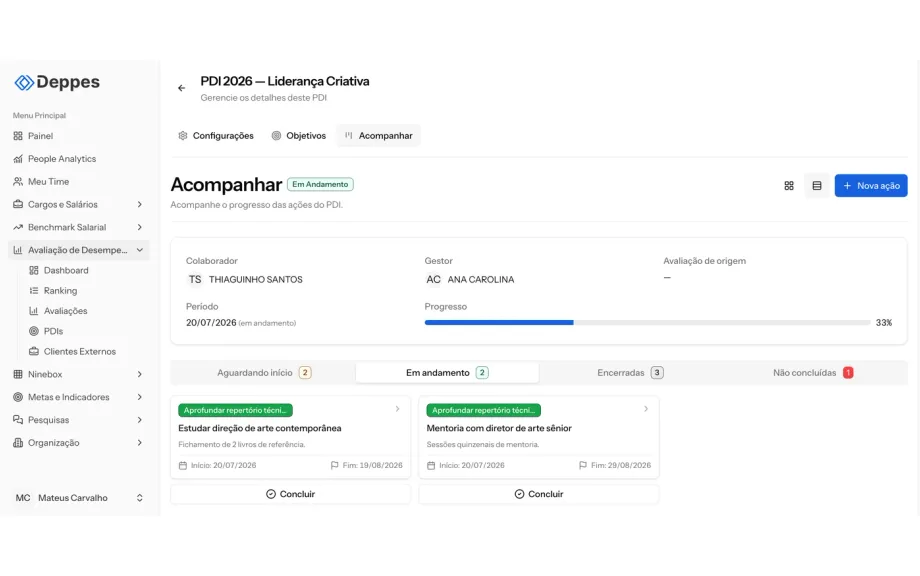The width and height of the screenshot is (920, 576).
Task: Open the Objetivos tab
Action: pos(299,135)
